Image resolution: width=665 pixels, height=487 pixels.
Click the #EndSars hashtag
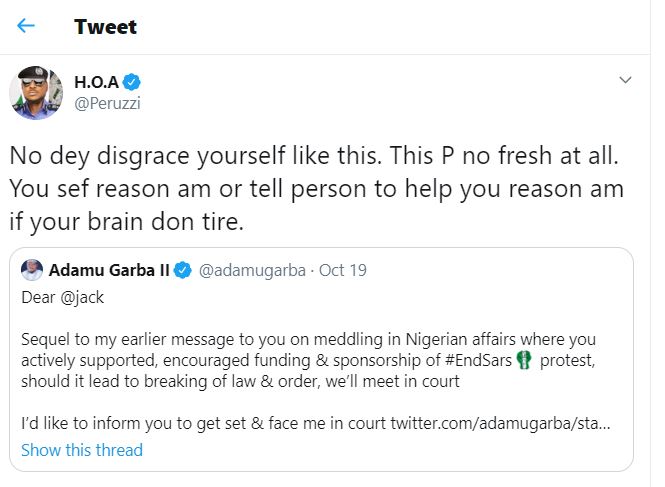pyautogui.click(x=475, y=362)
